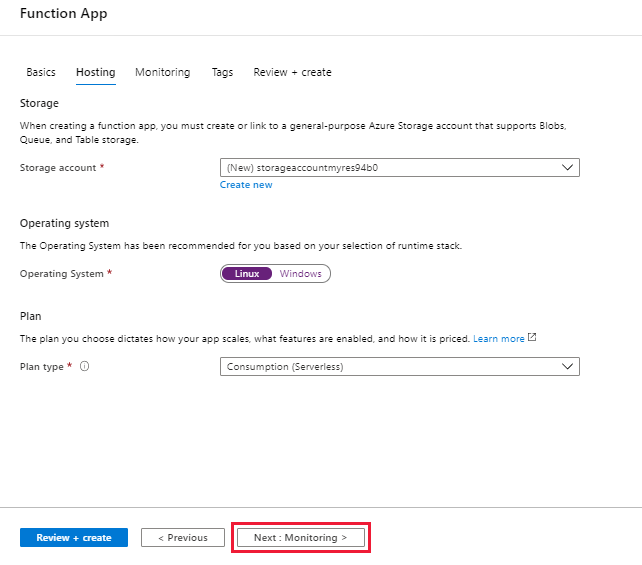The width and height of the screenshot is (642, 565).
Task: Select the Hosting tab
Action: point(95,72)
